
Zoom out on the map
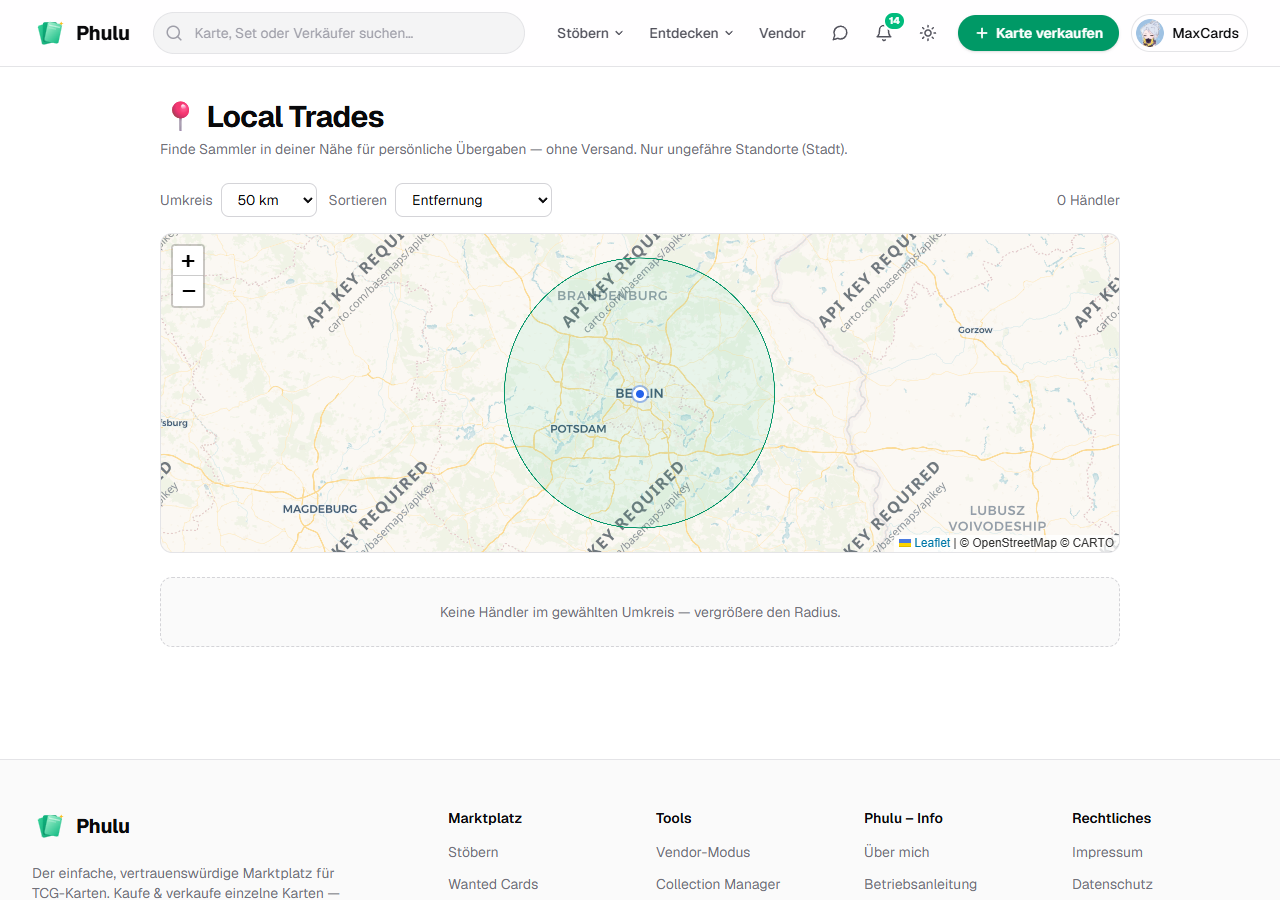pos(188,291)
